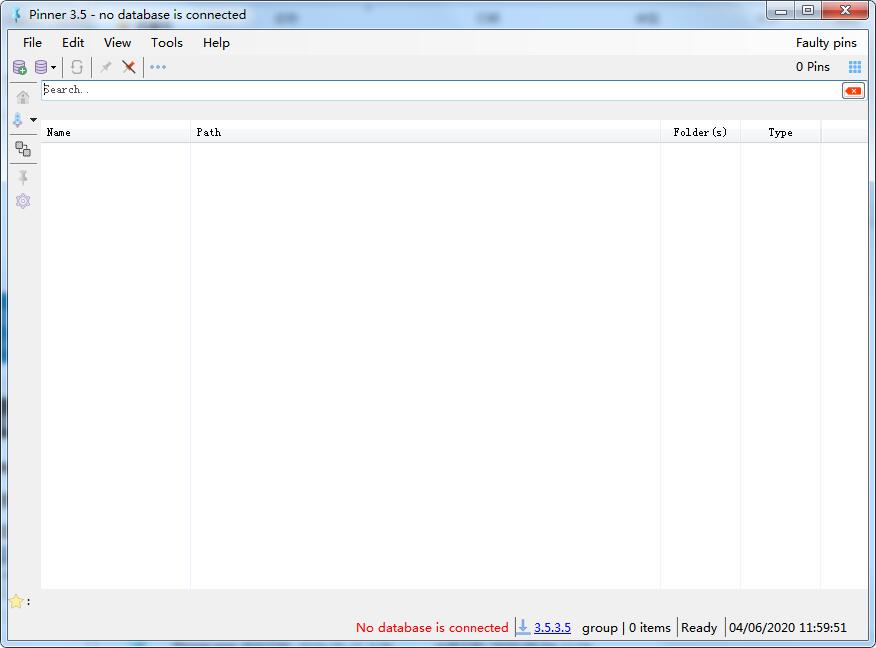Image resolution: width=876 pixels, height=648 pixels.
Task: Click the 0 Pins counter
Action: 812,67
